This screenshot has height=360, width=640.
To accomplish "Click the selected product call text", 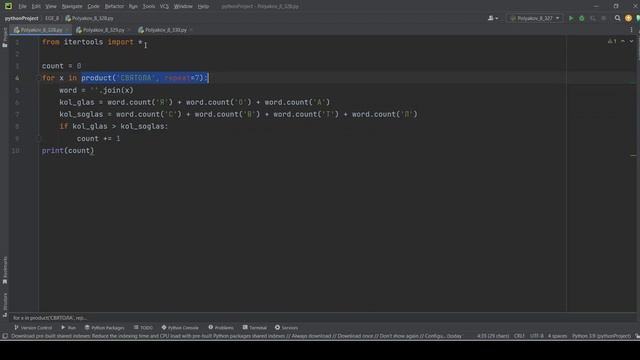I will [x=145, y=78].
